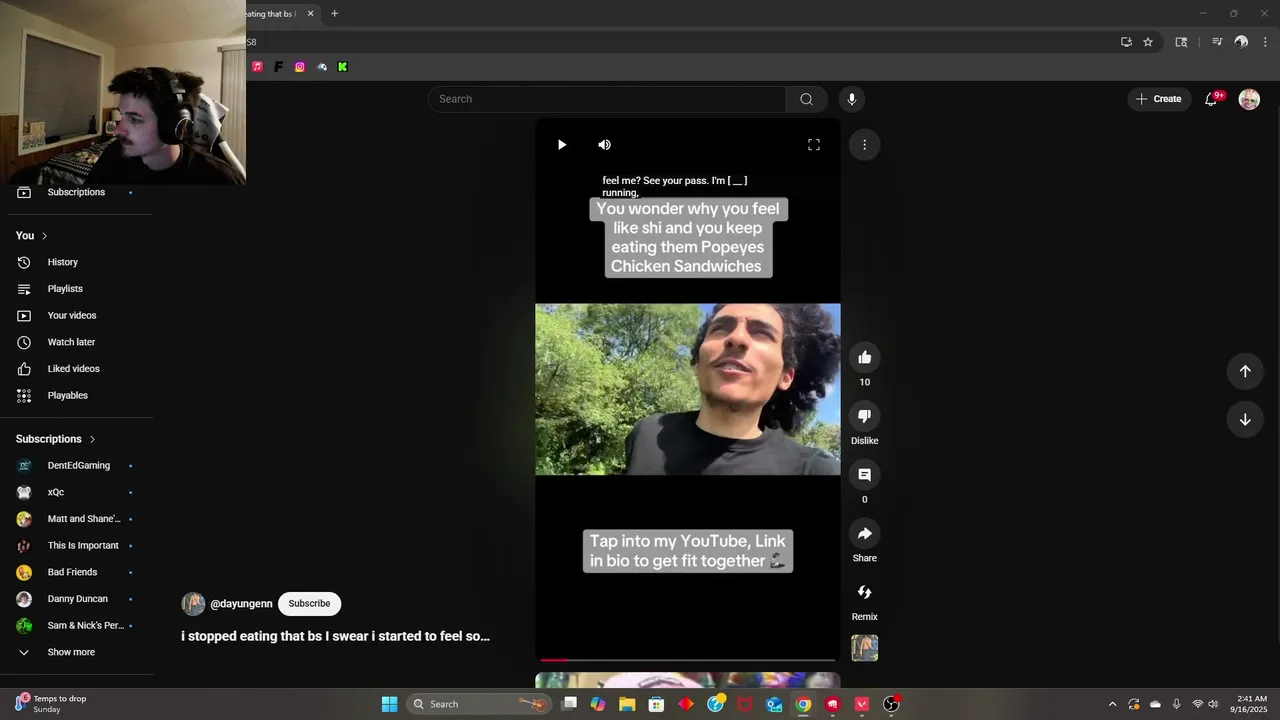Open Chrome's three-dot menu
This screenshot has width=1280, height=720.
[1265, 42]
